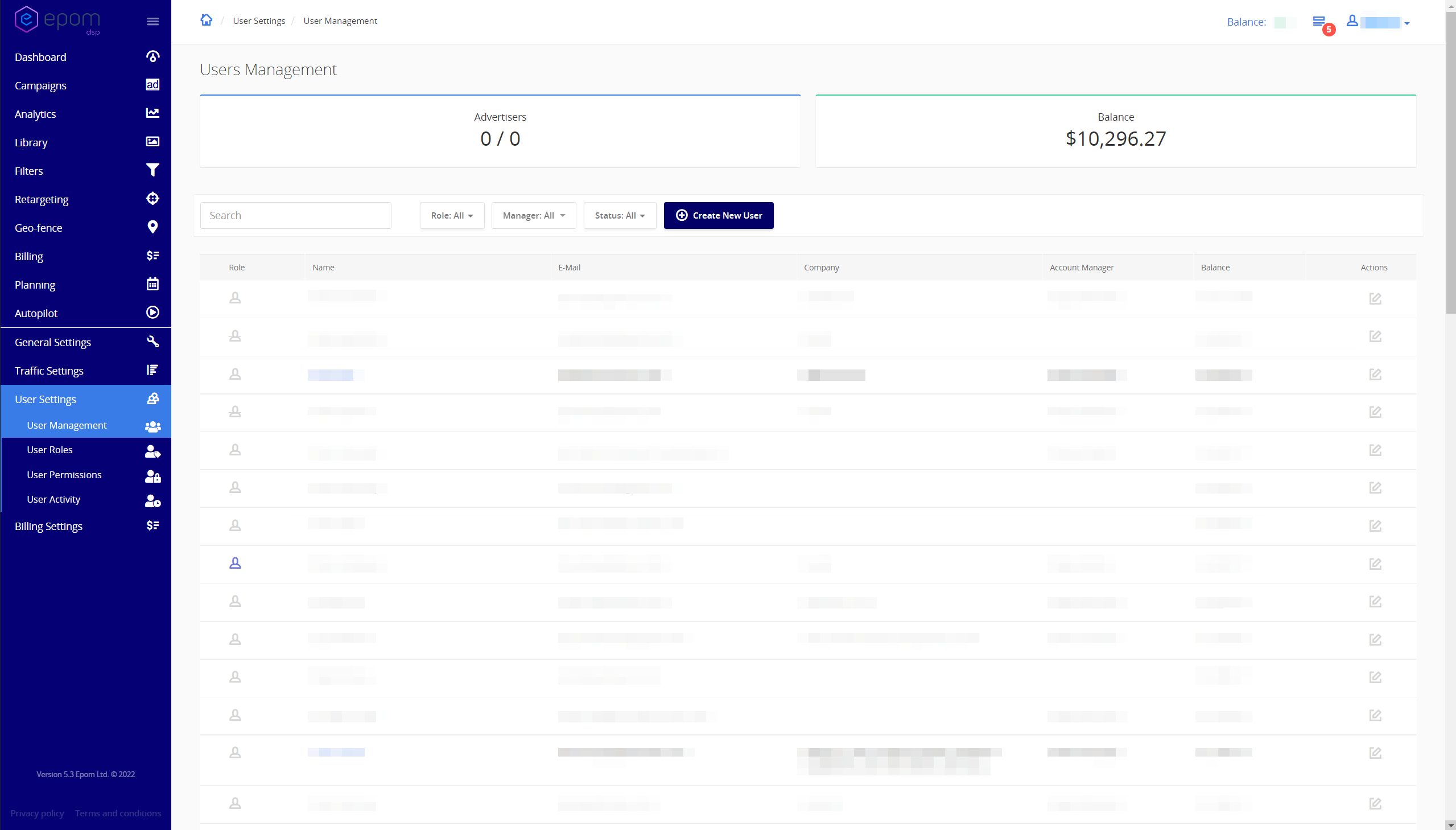The height and width of the screenshot is (830, 1456).
Task: Click the home icon in breadcrumb
Action: 206,20
